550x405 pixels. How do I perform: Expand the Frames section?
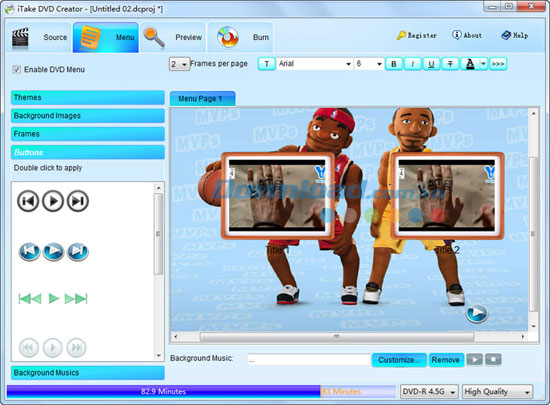pyautogui.click(x=88, y=134)
